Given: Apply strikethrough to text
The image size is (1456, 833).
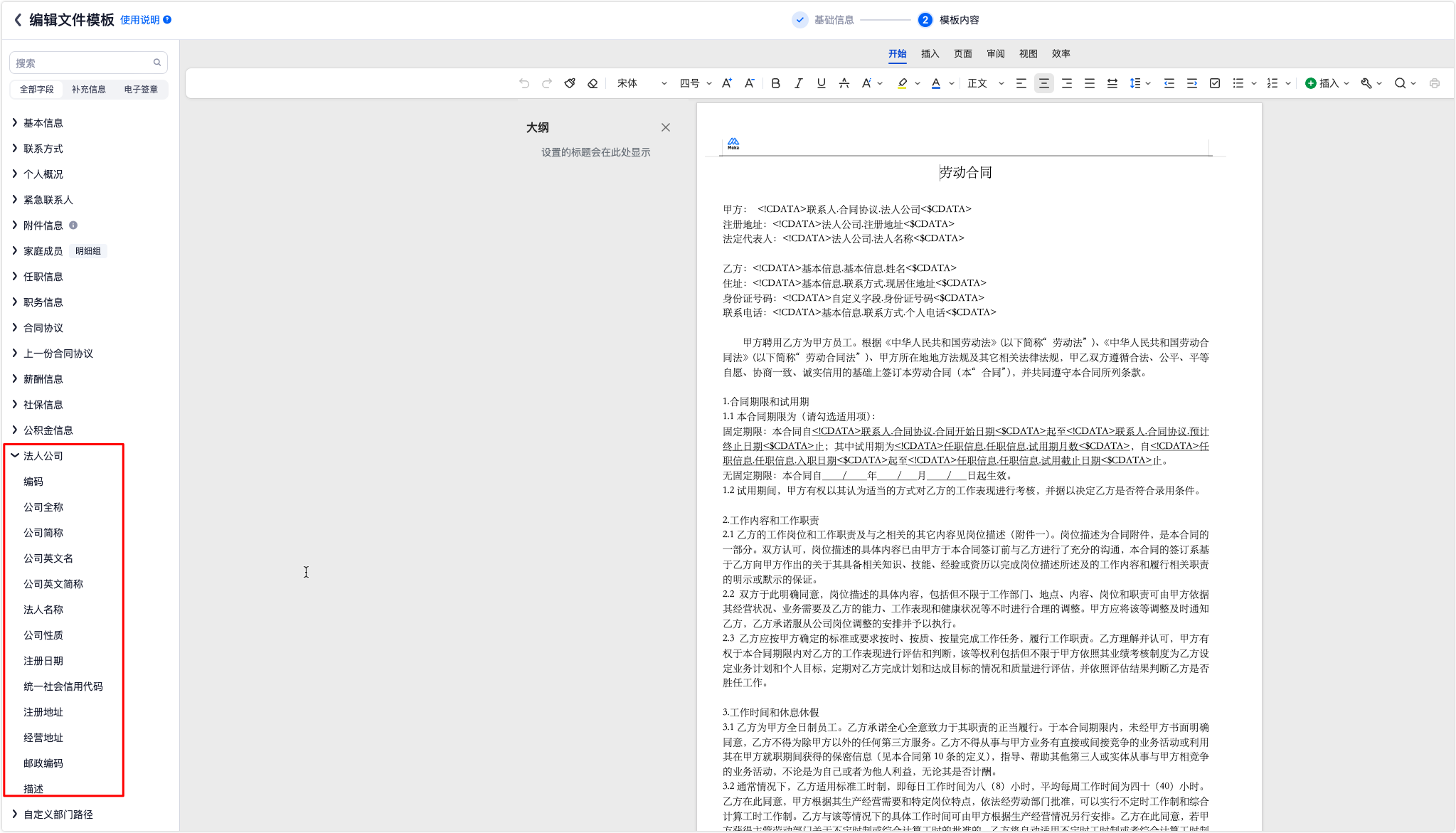Looking at the screenshot, I should [844, 83].
